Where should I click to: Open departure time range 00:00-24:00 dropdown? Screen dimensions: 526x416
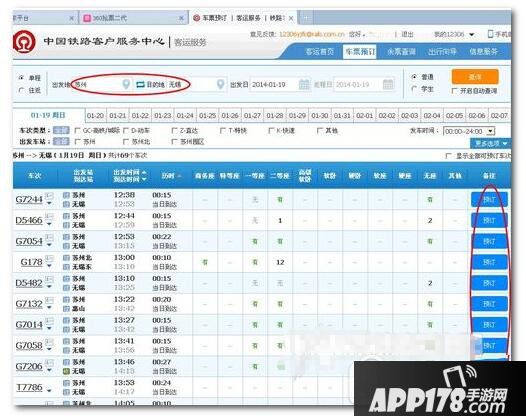click(x=469, y=131)
